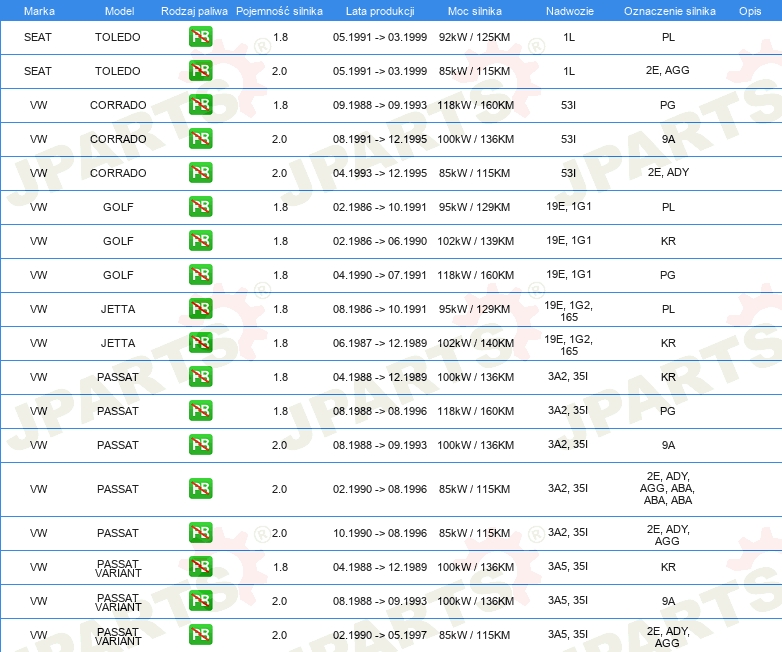The width and height of the screenshot is (782, 652).
Task: Click the fuel icon in SEAT TOLEDO 2.0 row
Action: [x=200, y=71]
